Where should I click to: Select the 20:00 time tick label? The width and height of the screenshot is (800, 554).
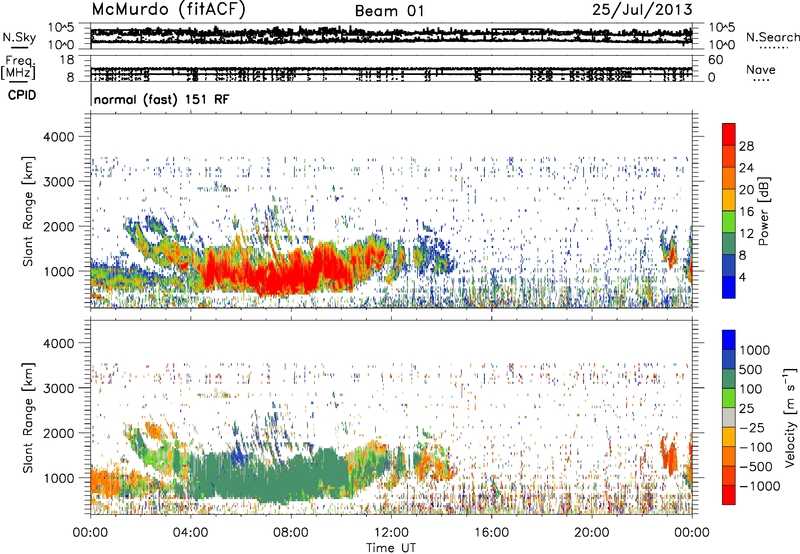[591, 533]
